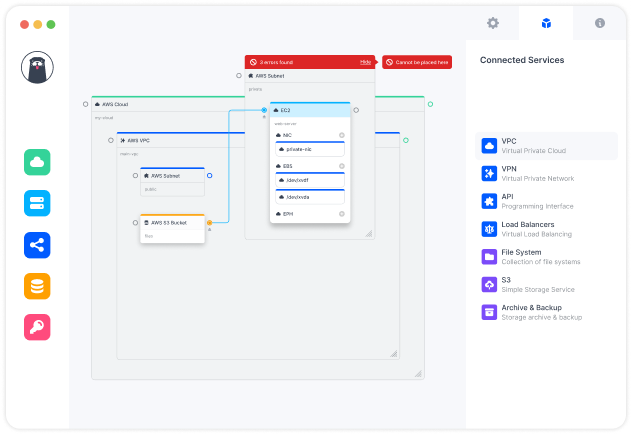Open the blue share/network category in sidebar
632x435 pixels.
pyautogui.click(x=37, y=245)
